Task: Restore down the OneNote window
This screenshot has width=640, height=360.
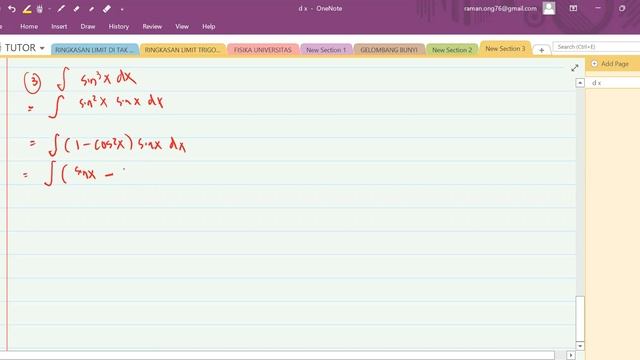Action: [622, 8]
